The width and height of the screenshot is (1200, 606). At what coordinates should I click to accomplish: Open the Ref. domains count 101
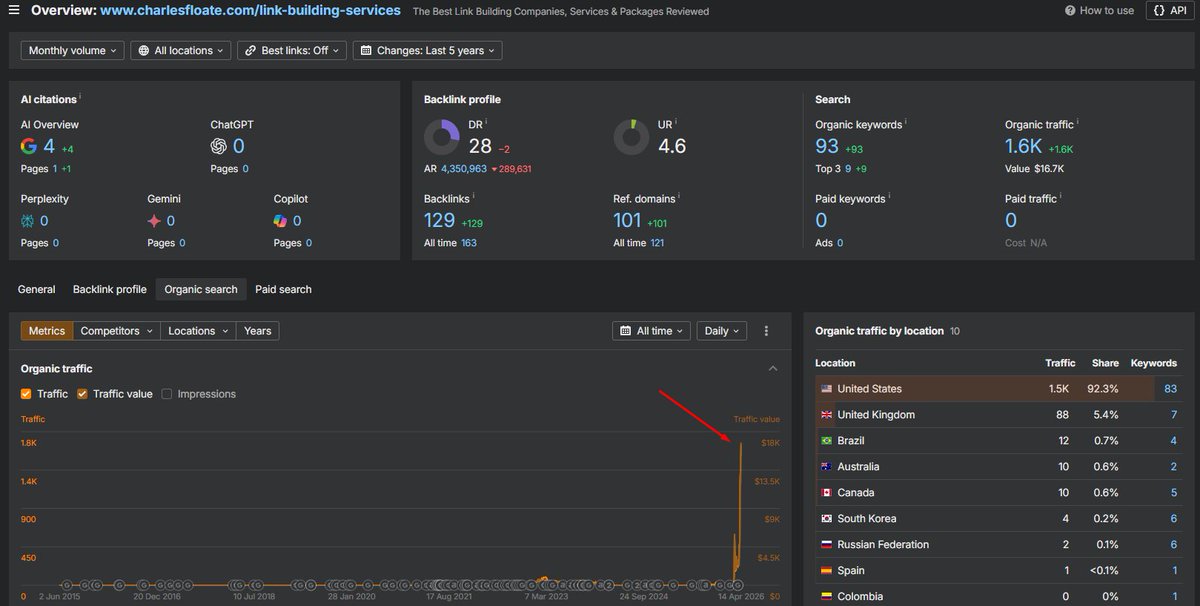coord(627,220)
